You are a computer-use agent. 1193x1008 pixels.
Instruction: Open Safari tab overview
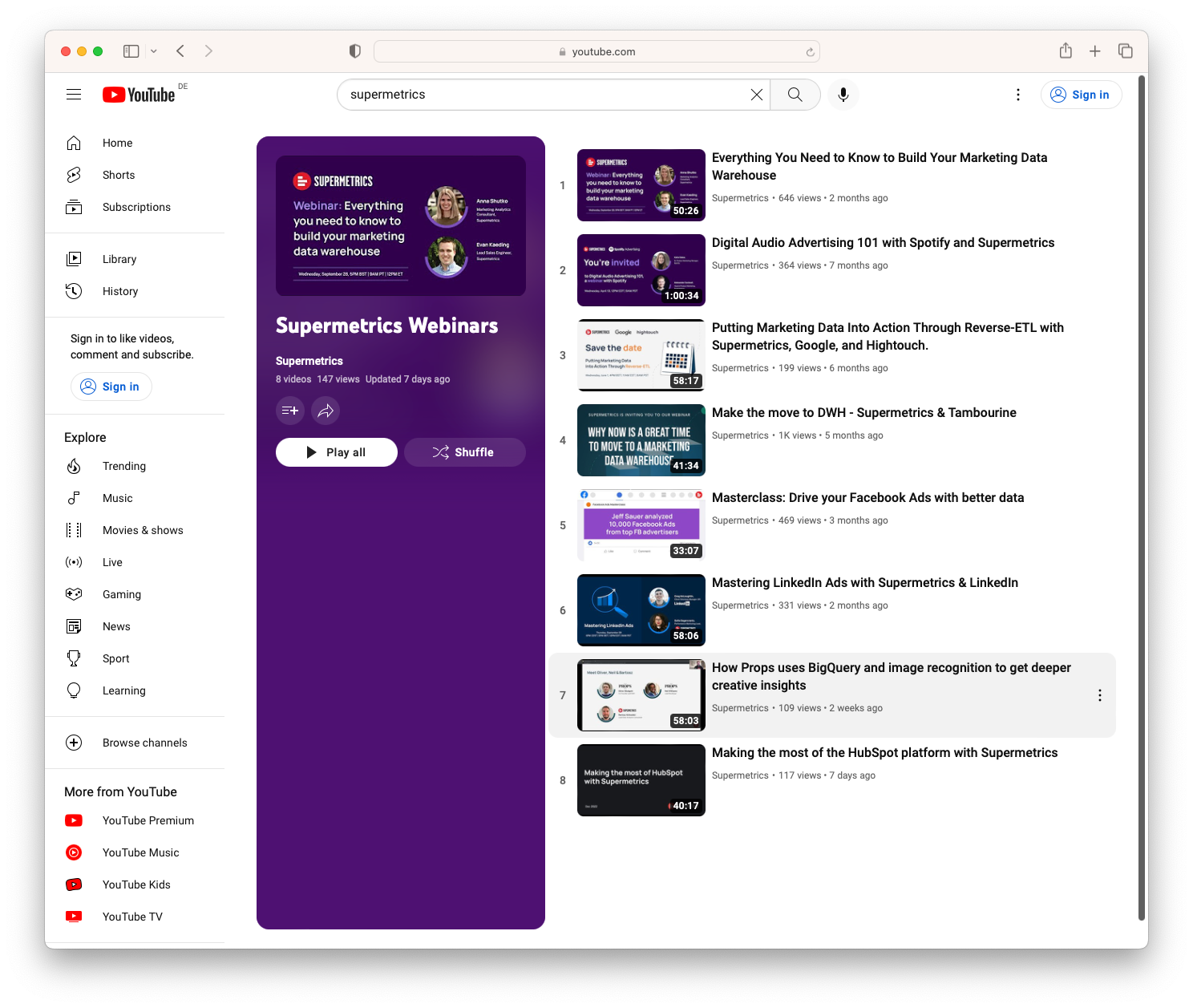tap(1126, 51)
